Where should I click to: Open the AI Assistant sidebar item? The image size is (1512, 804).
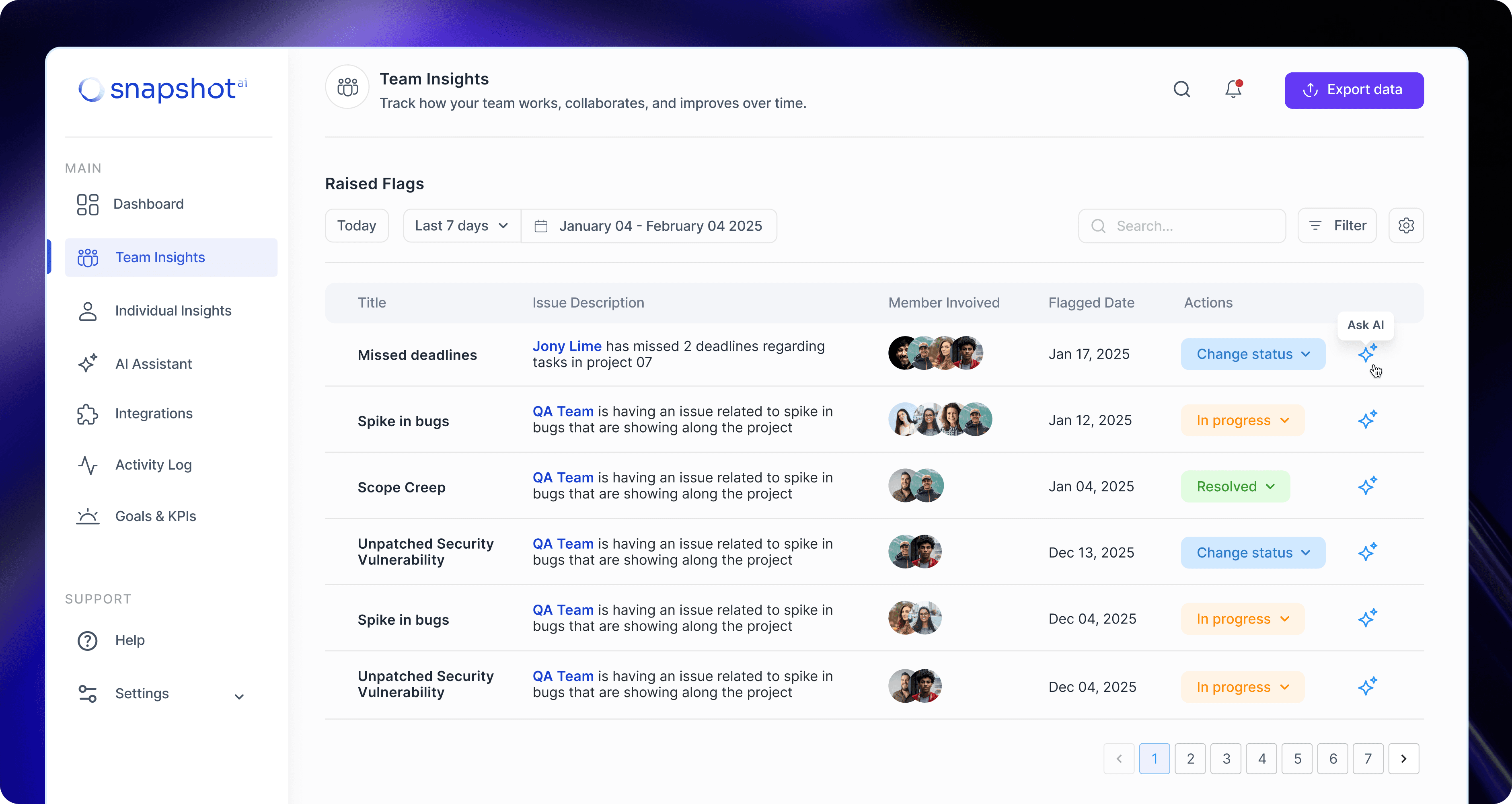pos(153,364)
